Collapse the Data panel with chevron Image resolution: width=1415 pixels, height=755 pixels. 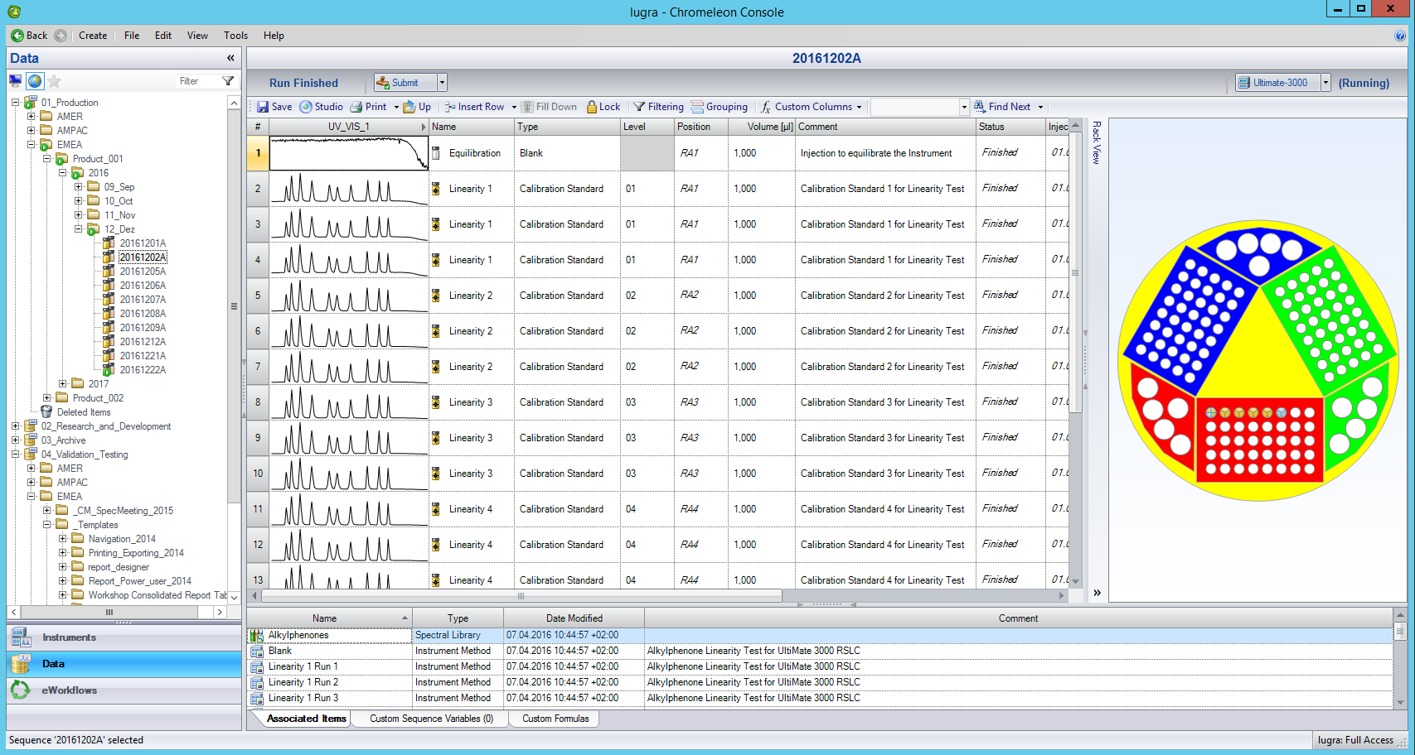[x=231, y=58]
